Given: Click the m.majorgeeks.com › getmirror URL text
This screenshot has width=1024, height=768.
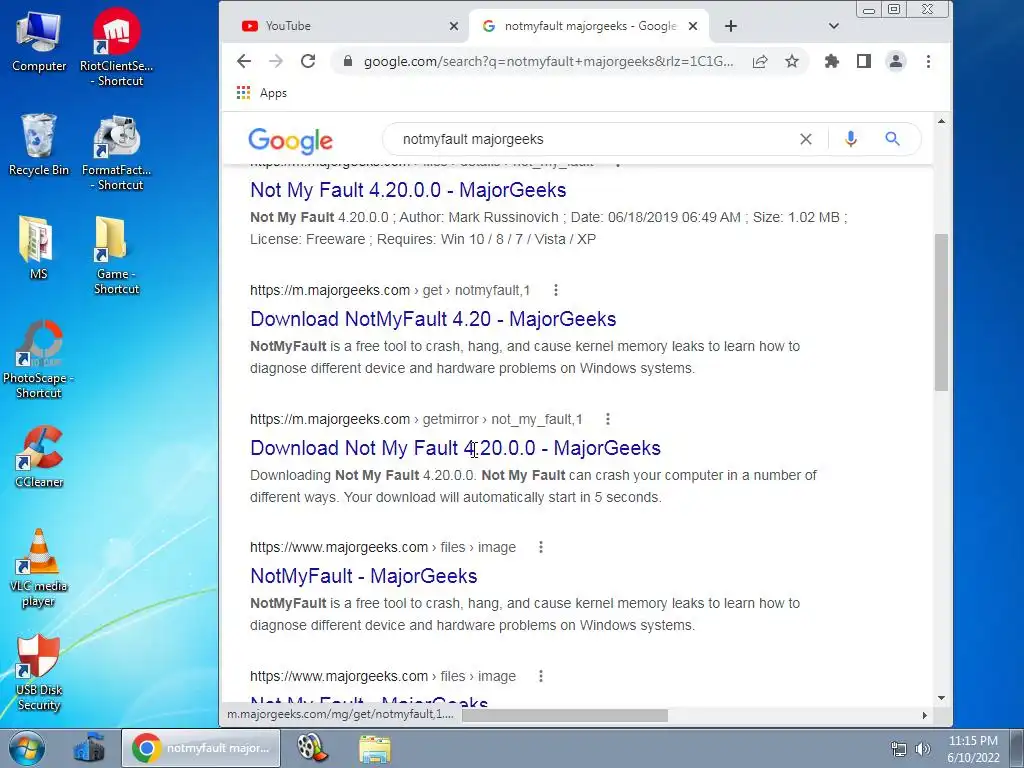Looking at the screenshot, I should point(416,419).
